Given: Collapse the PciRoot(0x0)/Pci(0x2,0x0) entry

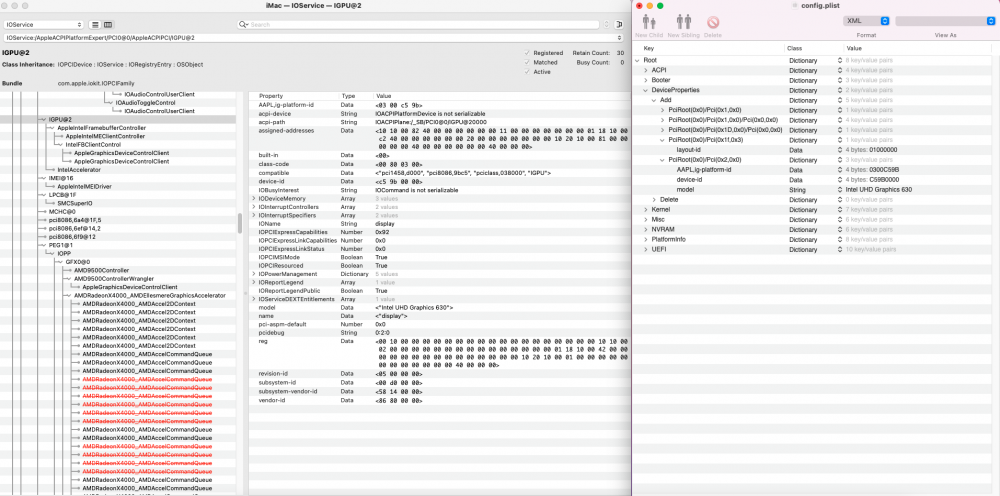Looking at the screenshot, I should point(663,160).
